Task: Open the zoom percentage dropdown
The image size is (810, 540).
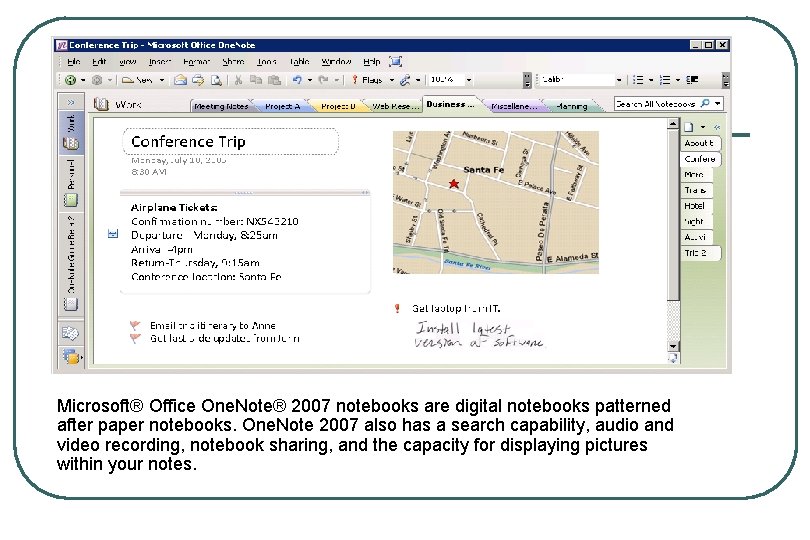Action: coord(469,80)
